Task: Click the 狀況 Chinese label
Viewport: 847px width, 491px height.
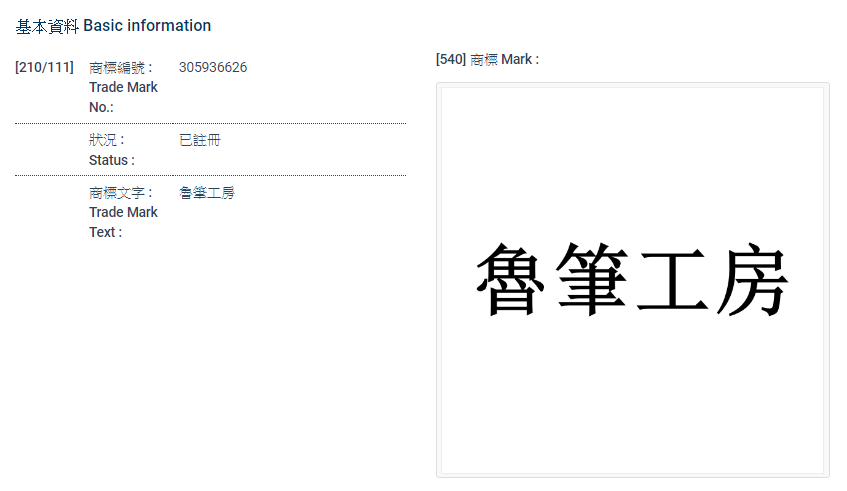Action: tap(106, 141)
